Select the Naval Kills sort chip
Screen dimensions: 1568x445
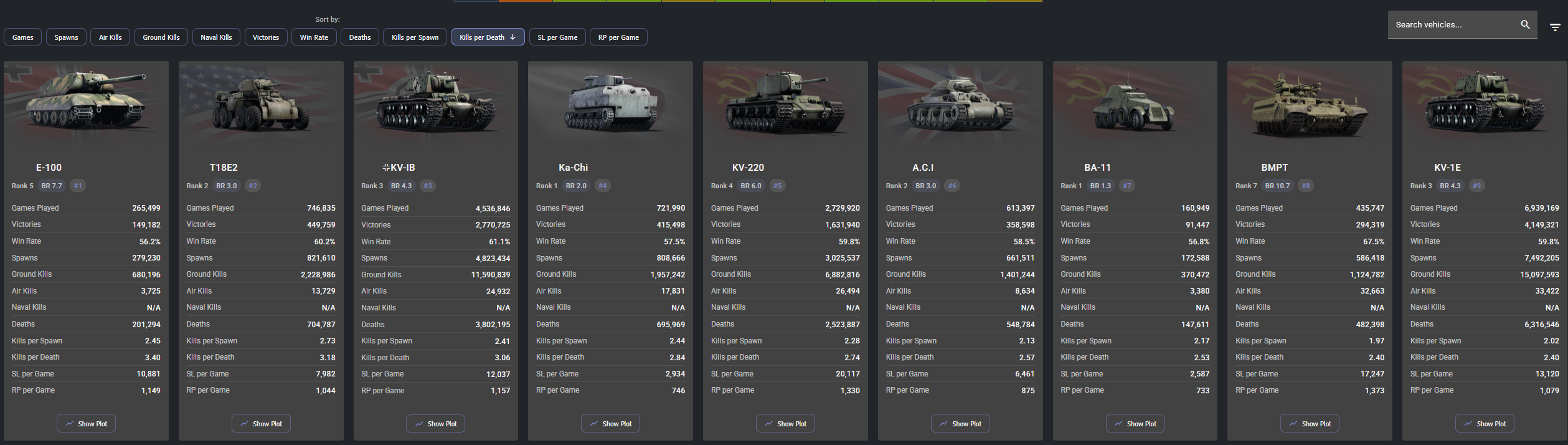pyautogui.click(x=216, y=37)
